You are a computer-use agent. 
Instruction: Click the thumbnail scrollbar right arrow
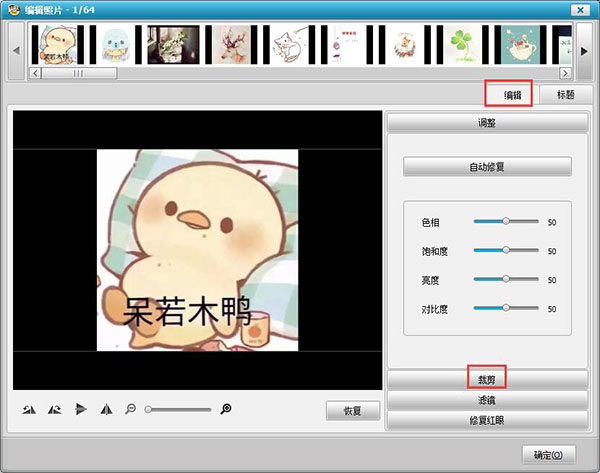tap(566, 73)
